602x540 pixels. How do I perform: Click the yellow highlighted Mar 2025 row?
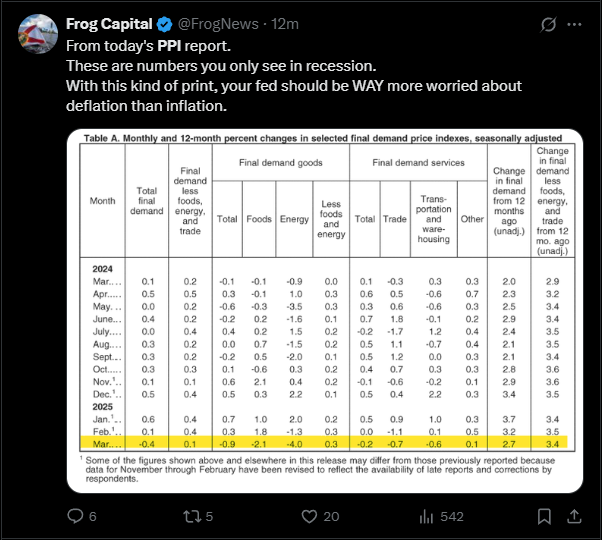pos(324,443)
